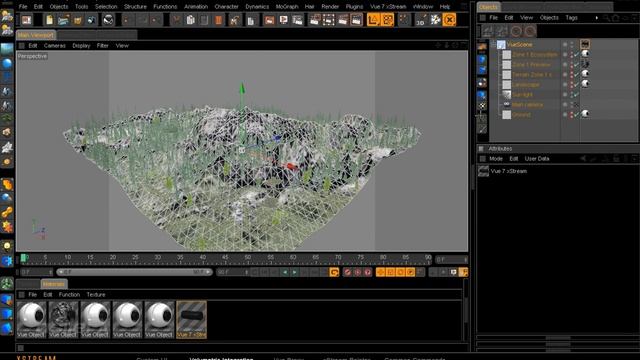This screenshot has width=640, height=360.
Task: Collapse the VueScene tree node
Action: click(x=493, y=44)
